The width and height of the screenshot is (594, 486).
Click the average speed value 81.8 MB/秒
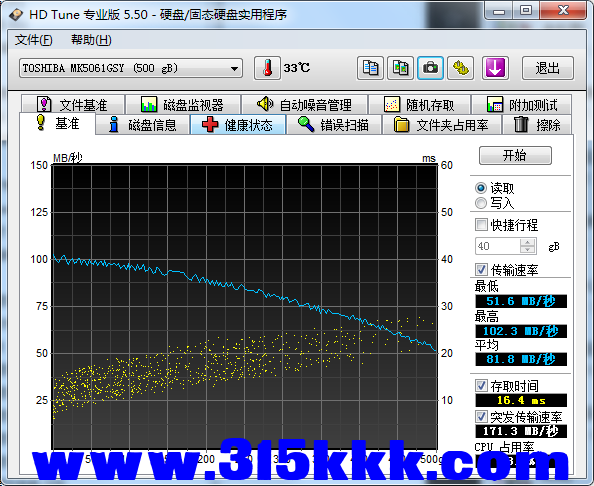[x=521, y=359]
